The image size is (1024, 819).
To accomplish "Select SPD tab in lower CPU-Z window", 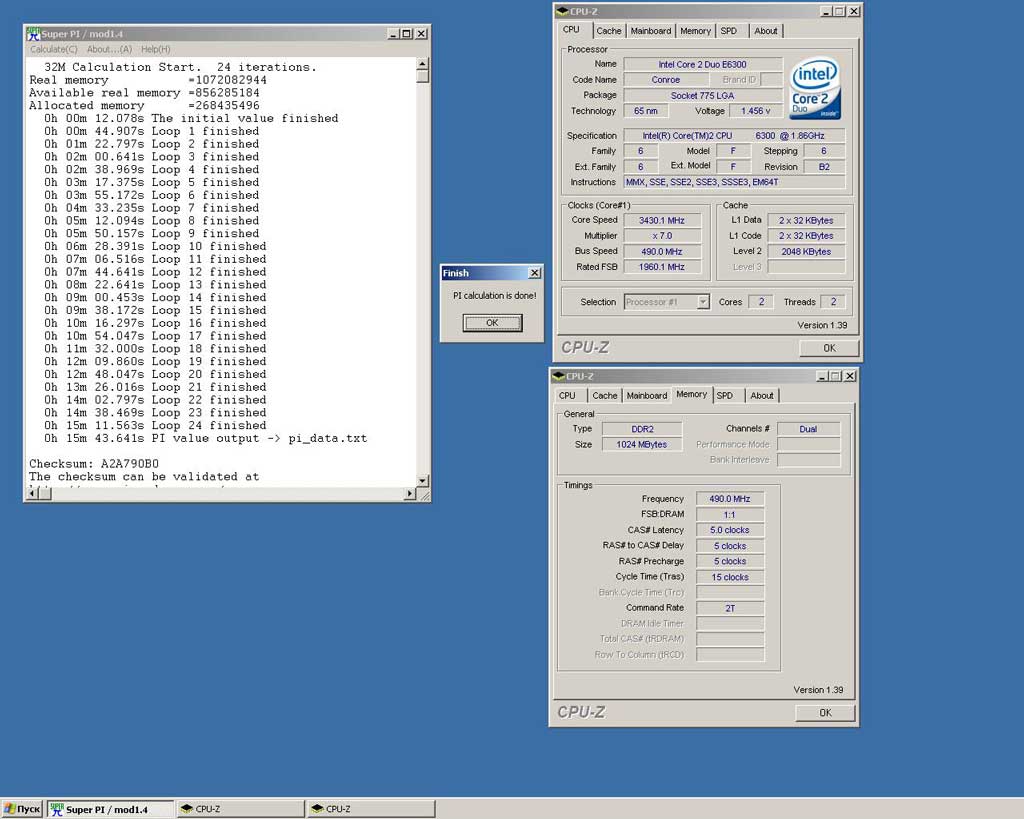I will 725,395.
